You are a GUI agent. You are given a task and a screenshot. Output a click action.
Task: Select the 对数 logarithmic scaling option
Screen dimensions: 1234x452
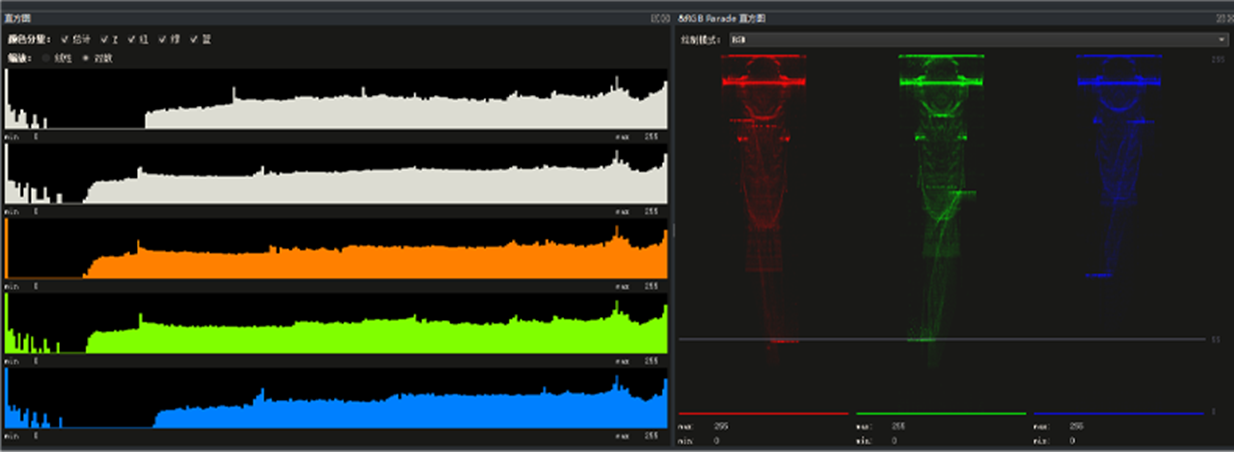pyautogui.click(x=85, y=58)
